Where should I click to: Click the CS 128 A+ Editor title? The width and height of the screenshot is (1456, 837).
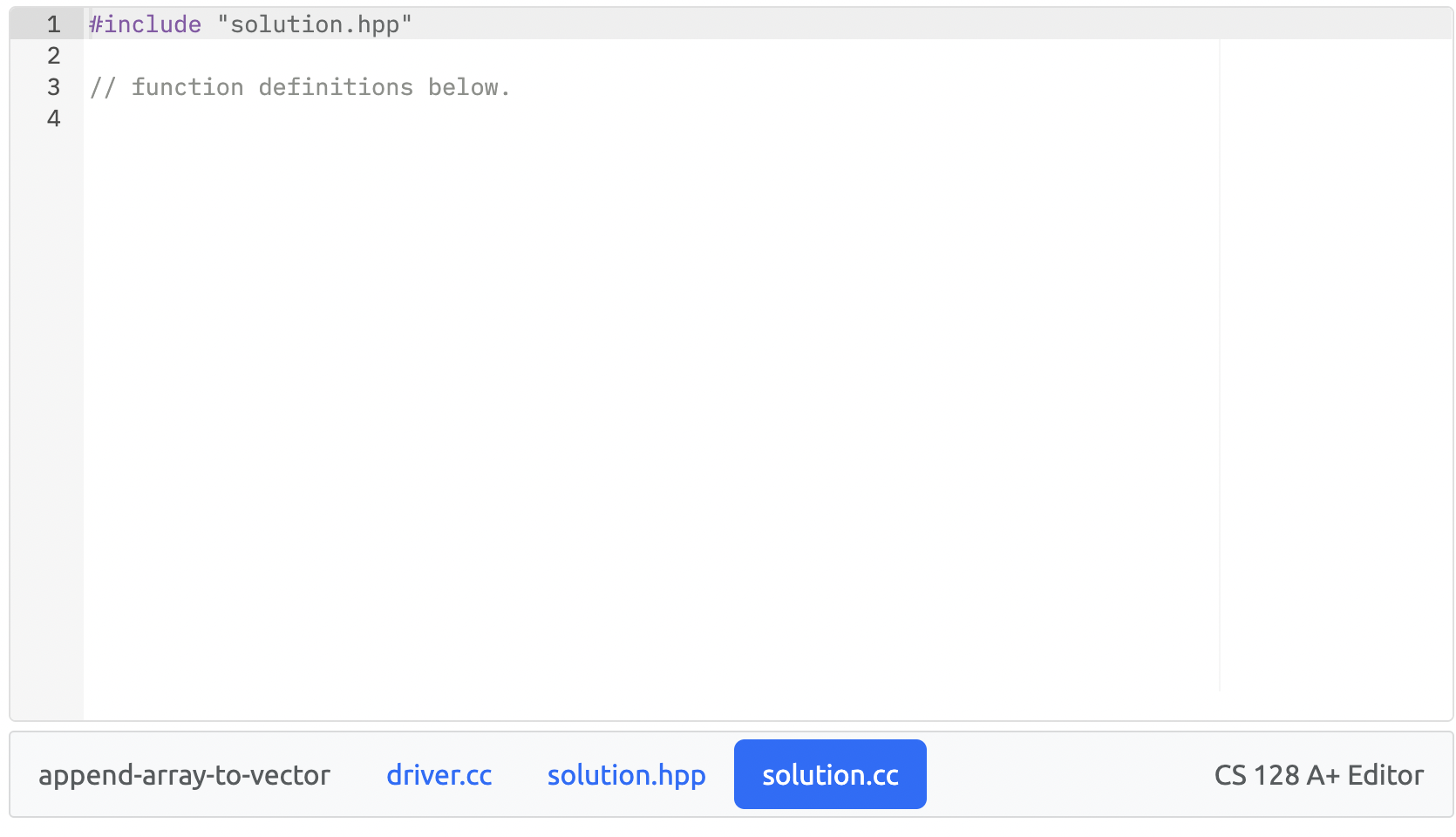(x=1317, y=774)
